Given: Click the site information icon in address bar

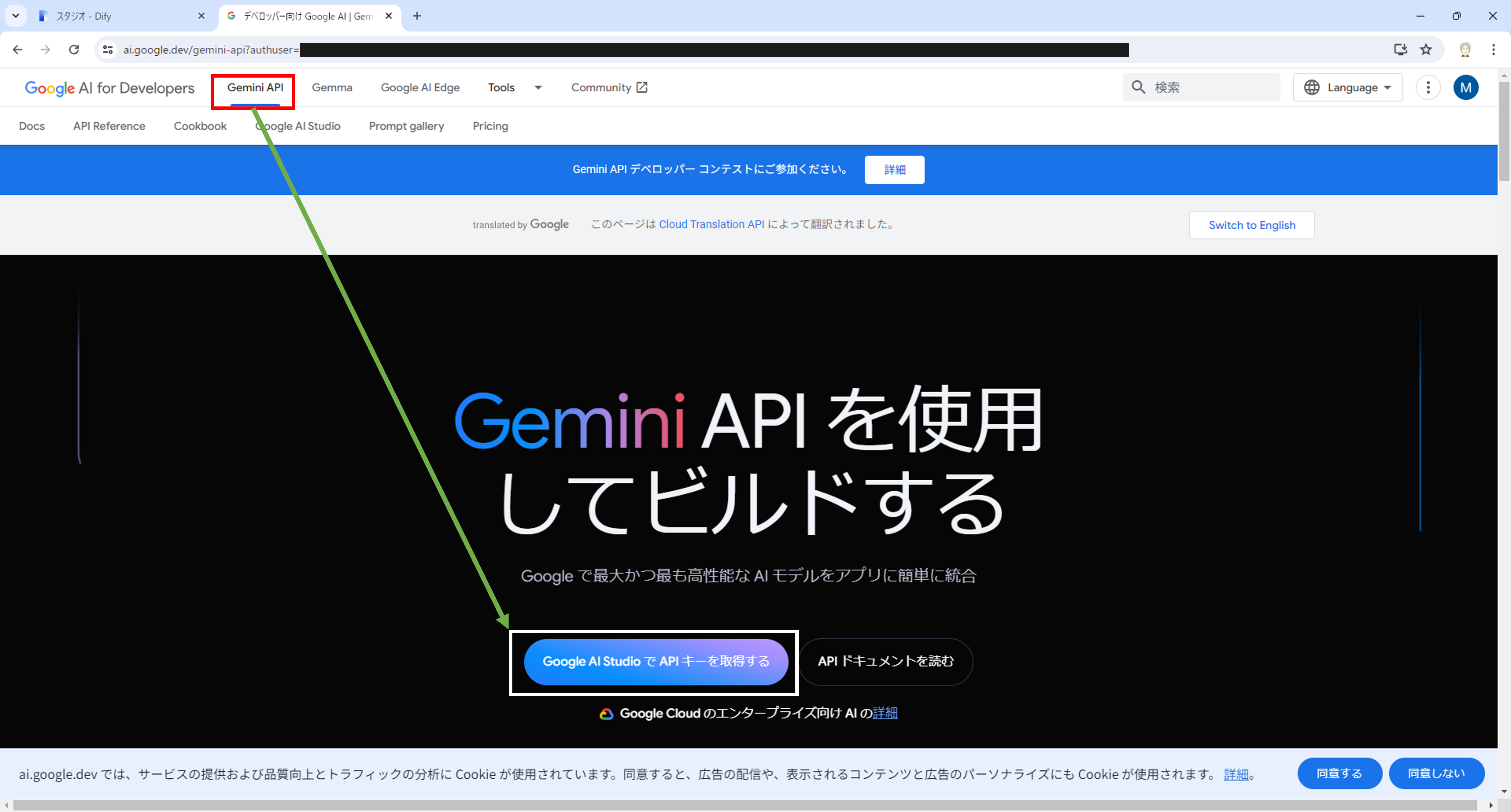Looking at the screenshot, I should (108, 50).
